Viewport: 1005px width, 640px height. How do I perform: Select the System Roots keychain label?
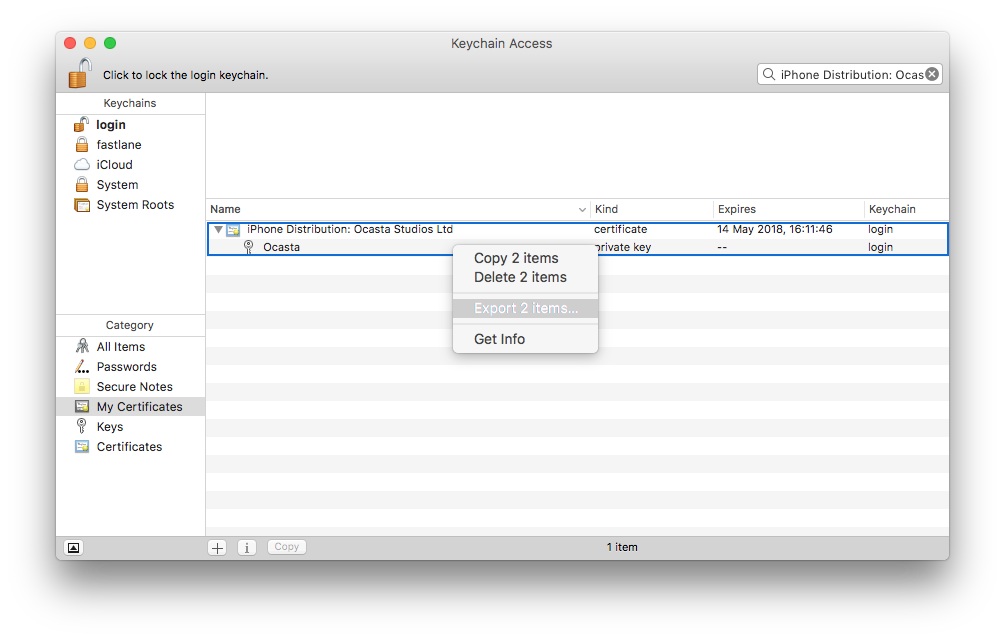click(x=135, y=205)
